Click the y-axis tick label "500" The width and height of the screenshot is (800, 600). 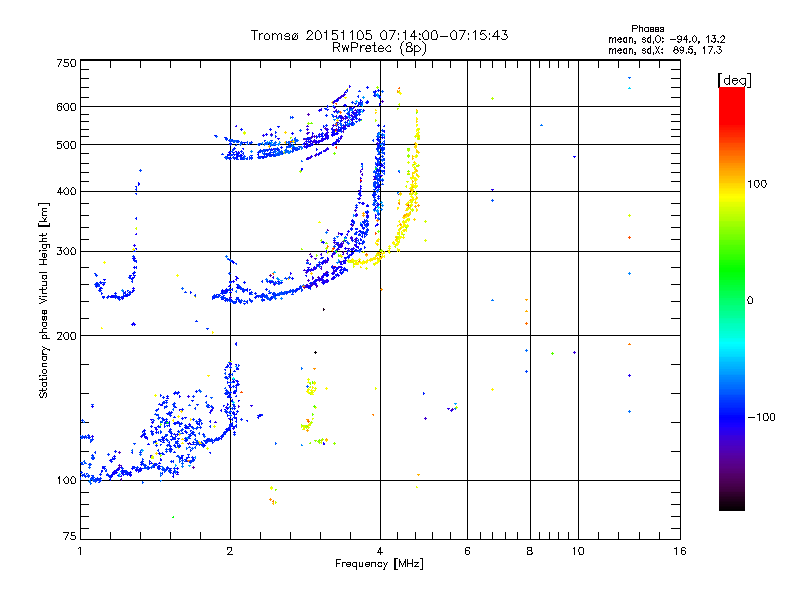pyautogui.click(x=66, y=145)
